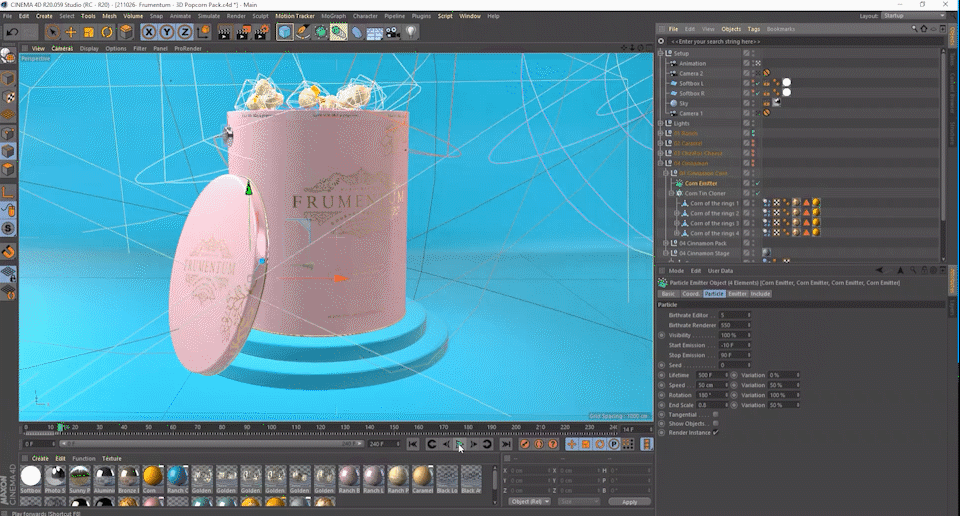Expand Corn of the rings 4
960x516 pixels.
677,233
